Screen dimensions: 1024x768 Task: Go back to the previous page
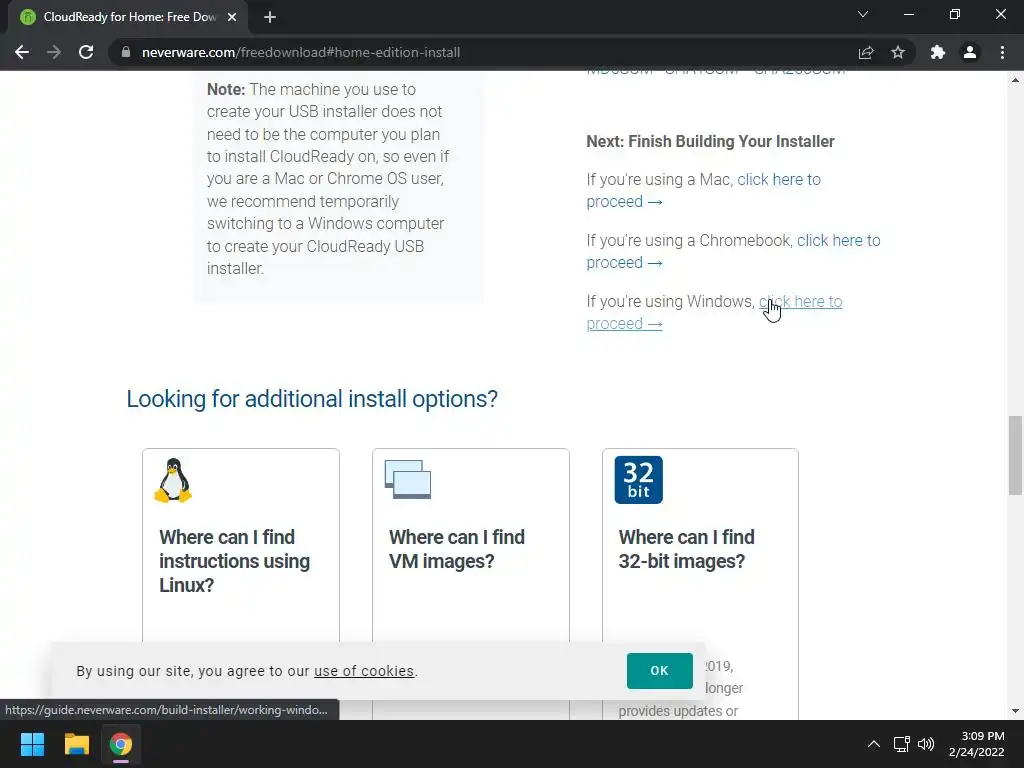(22, 52)
